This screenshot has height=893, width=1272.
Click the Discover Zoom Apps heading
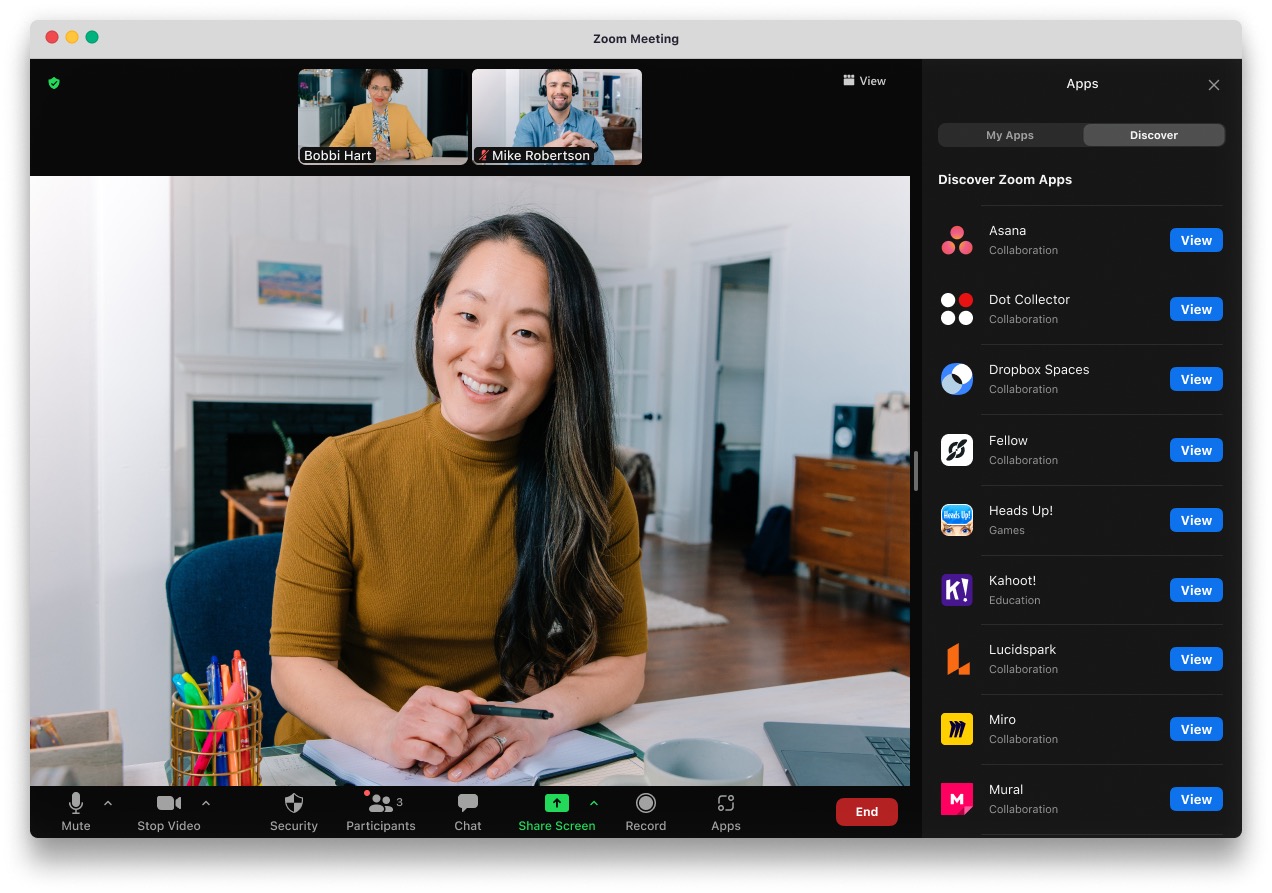point(1005,180)
